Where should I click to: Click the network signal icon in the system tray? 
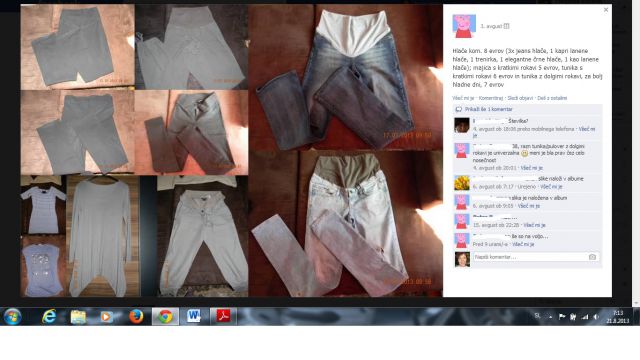tap(585, 317)
